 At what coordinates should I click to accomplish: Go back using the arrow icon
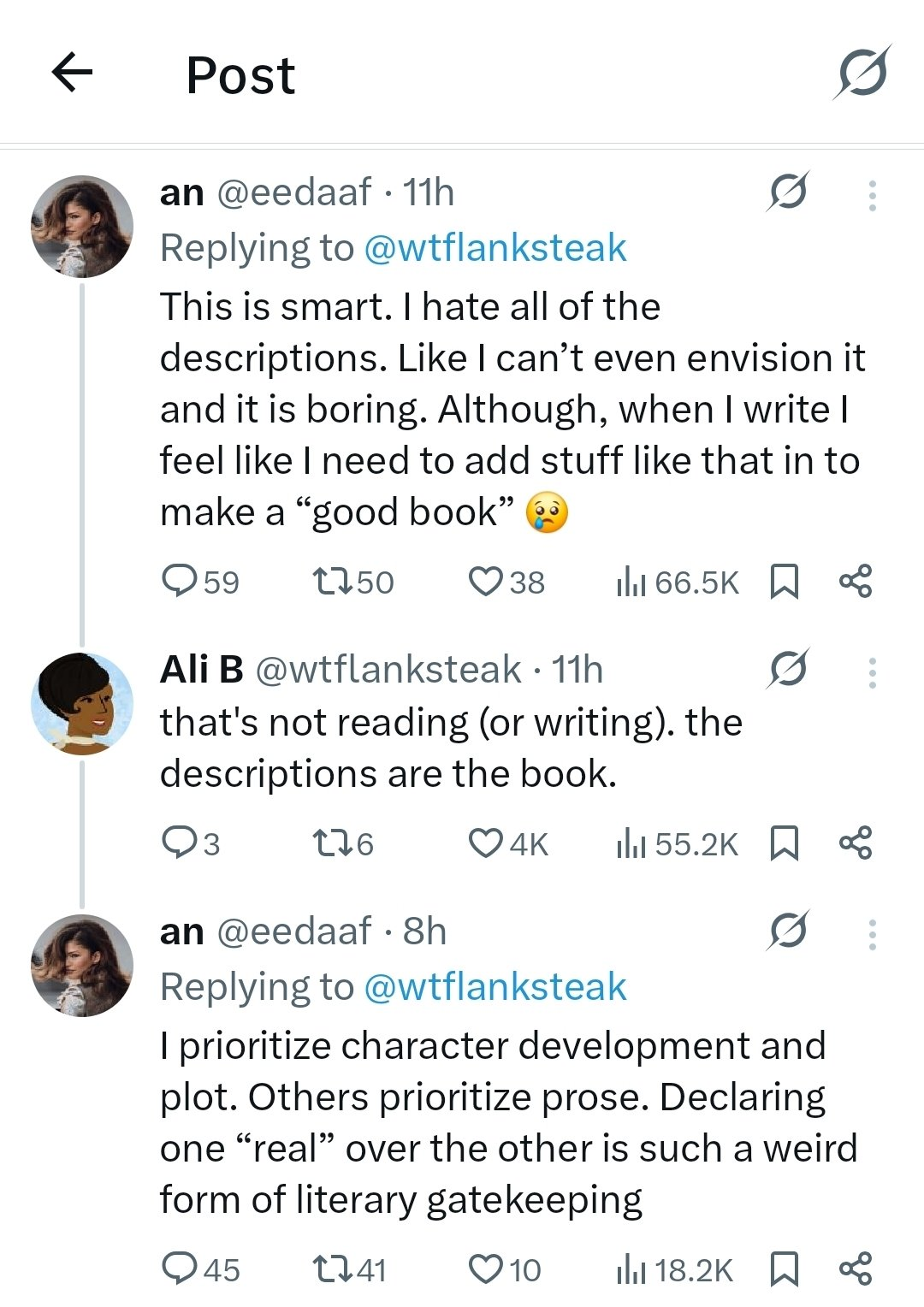pyautogui.click(x=72, y=72)
